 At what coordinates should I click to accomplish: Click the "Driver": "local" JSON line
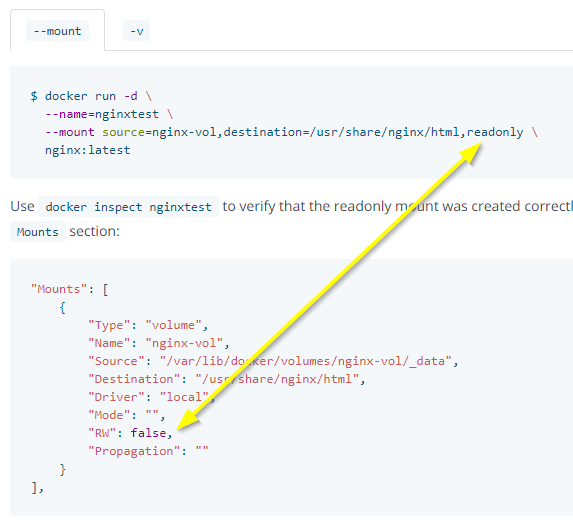tap(152, 397)
